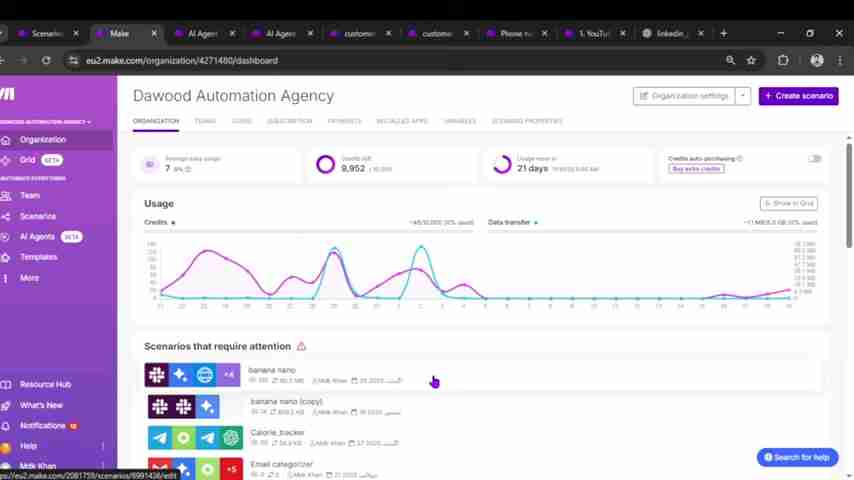Switch to the Variables tab
The height and width of the screenshot is (480, 854).
click(460, 121)
